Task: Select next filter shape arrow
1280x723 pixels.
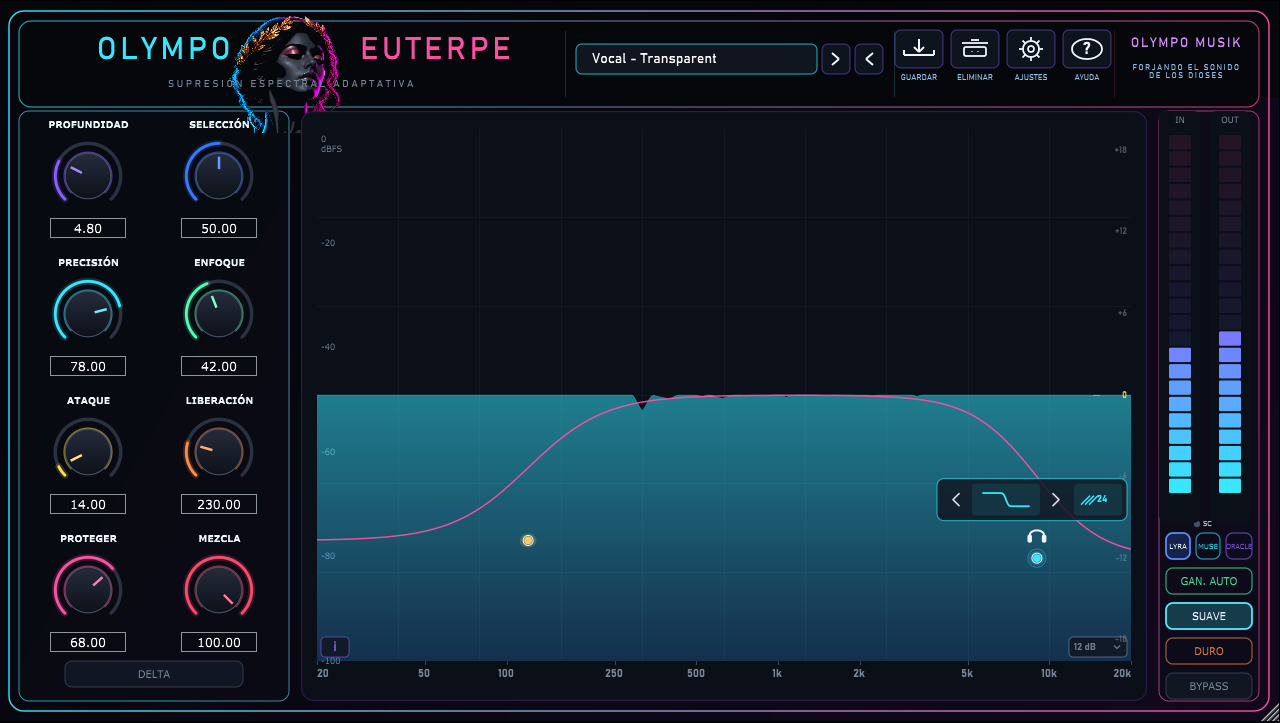Action: pos(1055,500)
